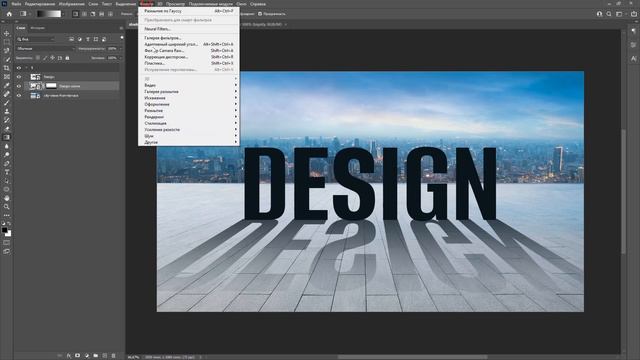The image size is (640, 360).
Task: Click the Home icon in options bar
Action: (x=9, y=13)
